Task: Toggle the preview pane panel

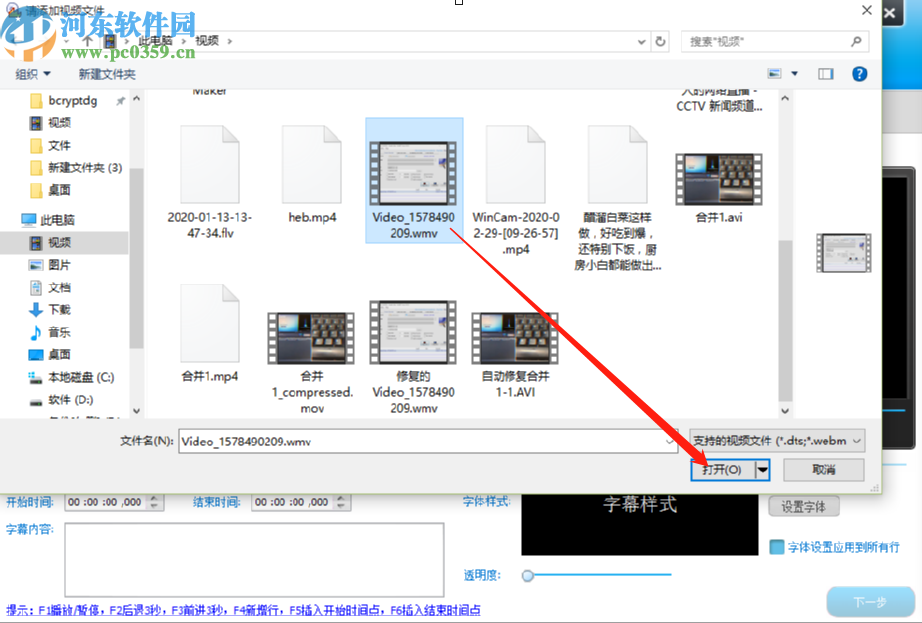Action: point(826,72)
